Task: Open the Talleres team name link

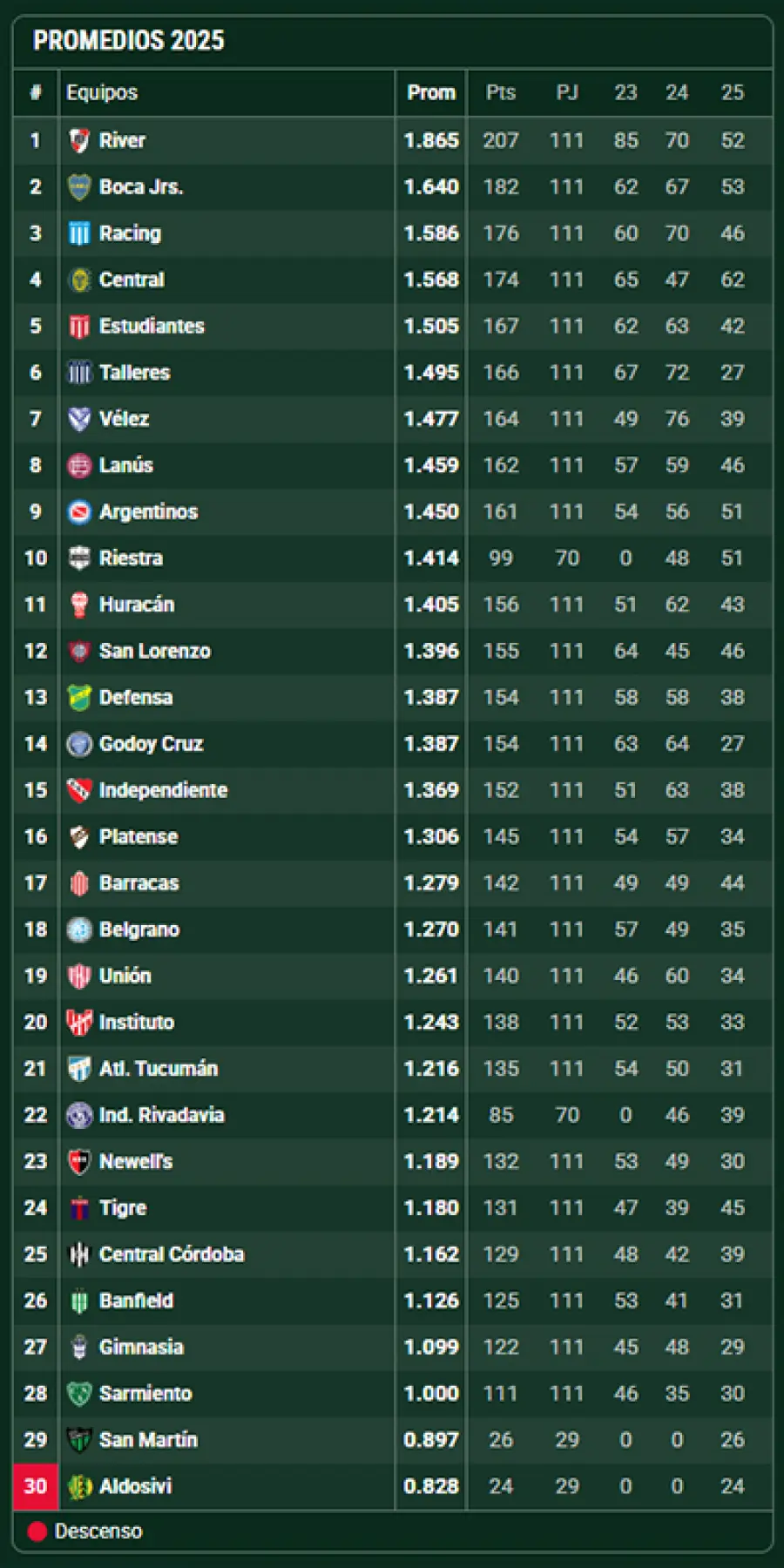Action: click(134, 373)
